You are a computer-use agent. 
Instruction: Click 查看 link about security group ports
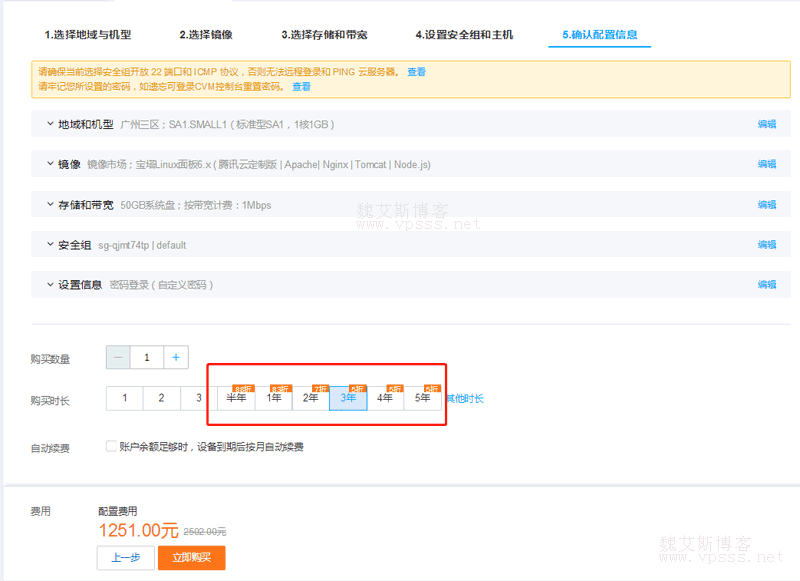416,72
